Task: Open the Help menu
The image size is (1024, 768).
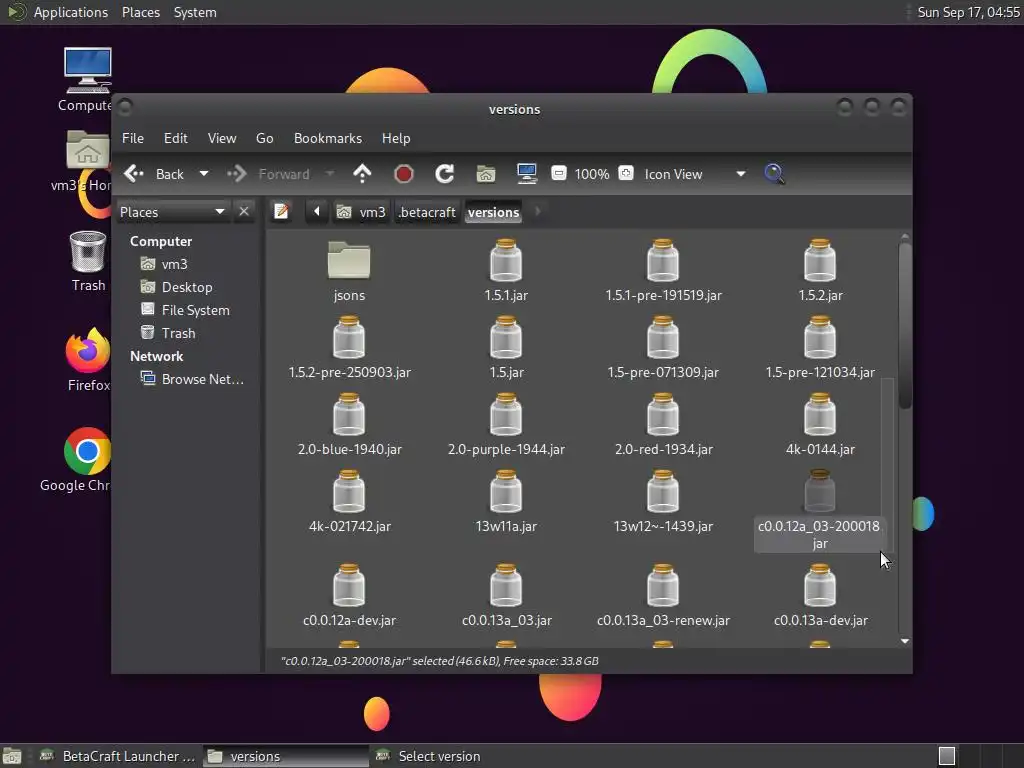Action: [x=396, y=138]
